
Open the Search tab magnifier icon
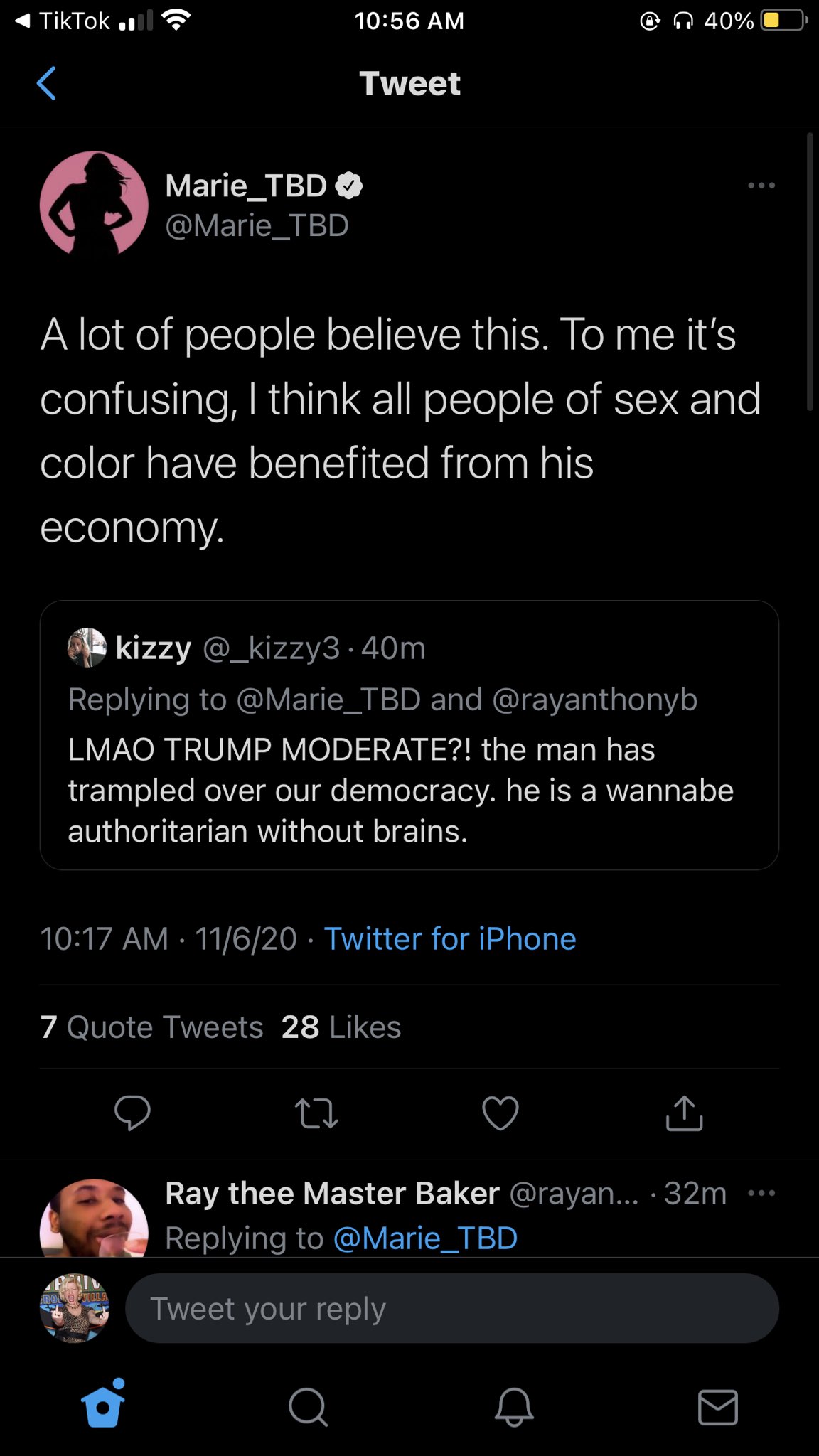pos(308,1407)
